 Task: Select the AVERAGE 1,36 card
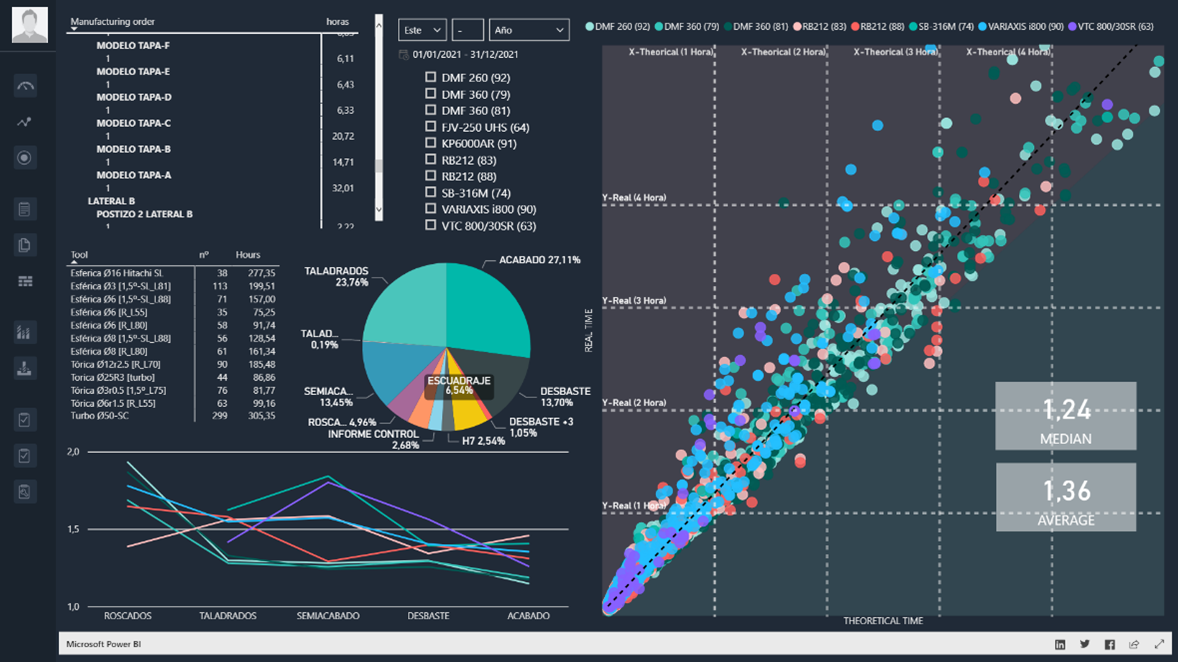[x=1065, y=497]
